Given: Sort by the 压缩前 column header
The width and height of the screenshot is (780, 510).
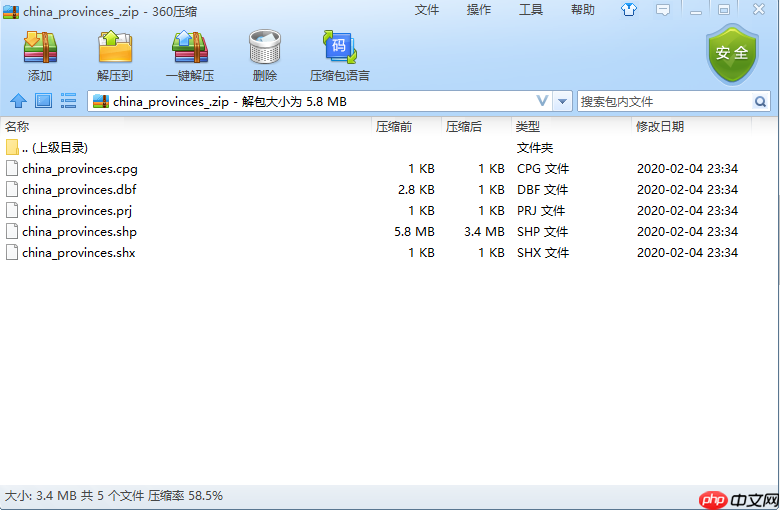Looking at the screenshot, I should (406, 126).
